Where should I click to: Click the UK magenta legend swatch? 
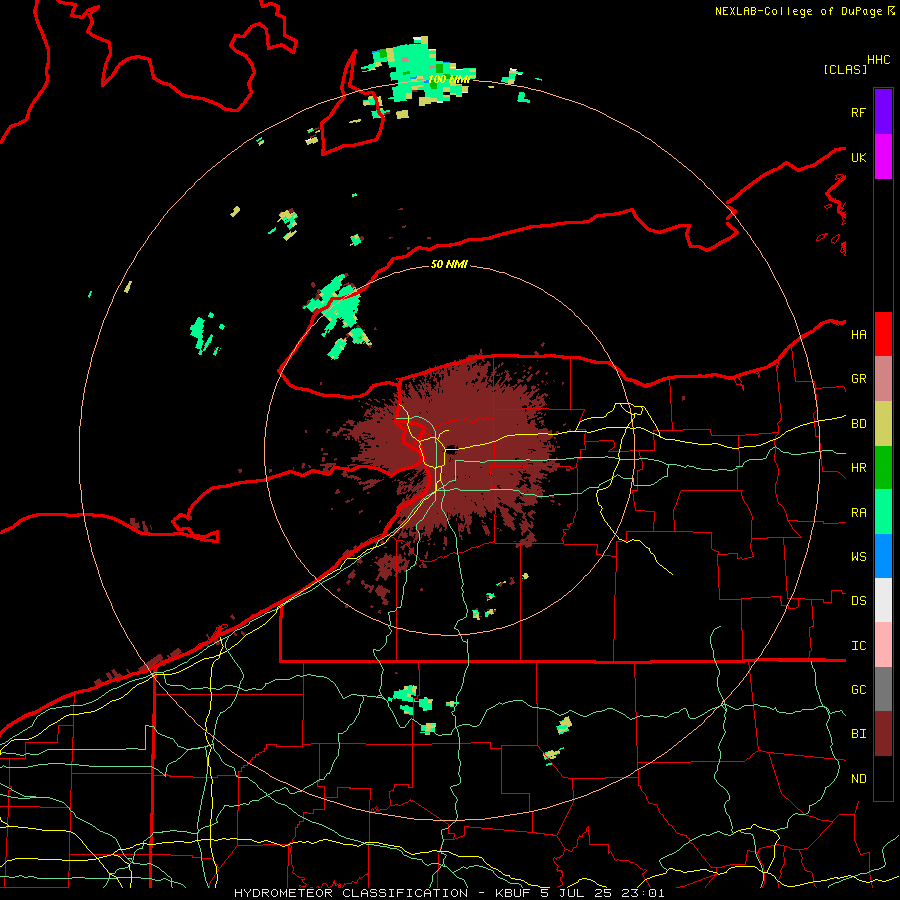click(x=883, y=157)
